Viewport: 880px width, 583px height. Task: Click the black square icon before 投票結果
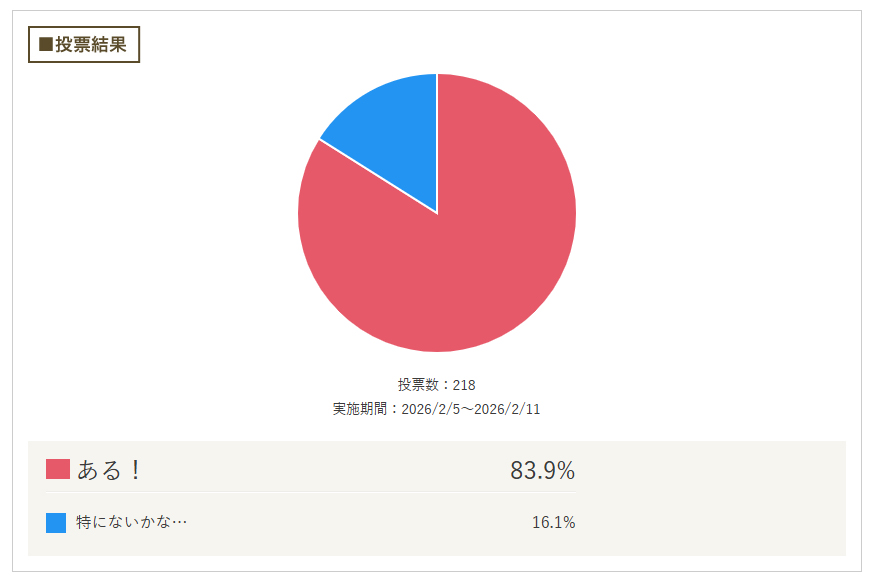click(x=45, y=45)
